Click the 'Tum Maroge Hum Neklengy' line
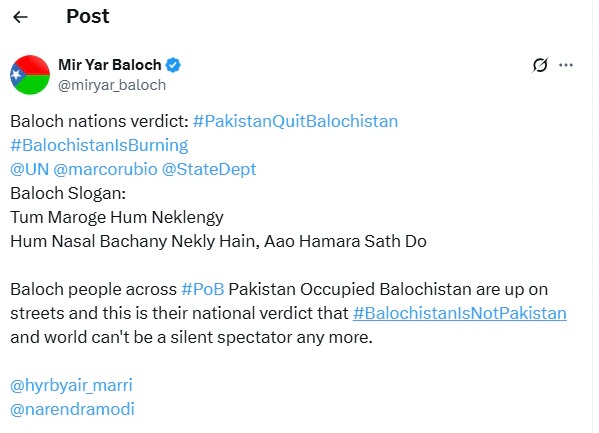This screenshot has width=599, height=433. click(x=117, y=217)
